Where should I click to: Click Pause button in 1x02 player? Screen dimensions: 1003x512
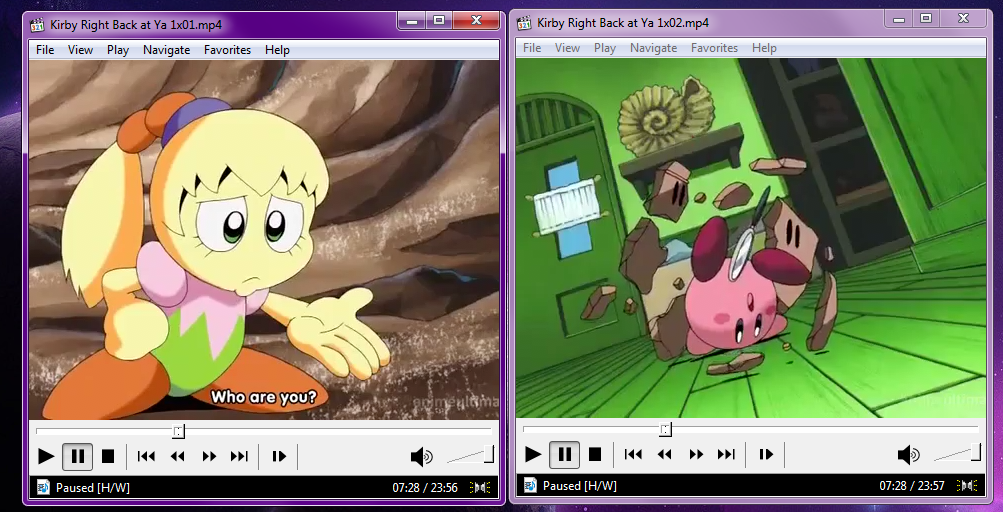(565, 454)
